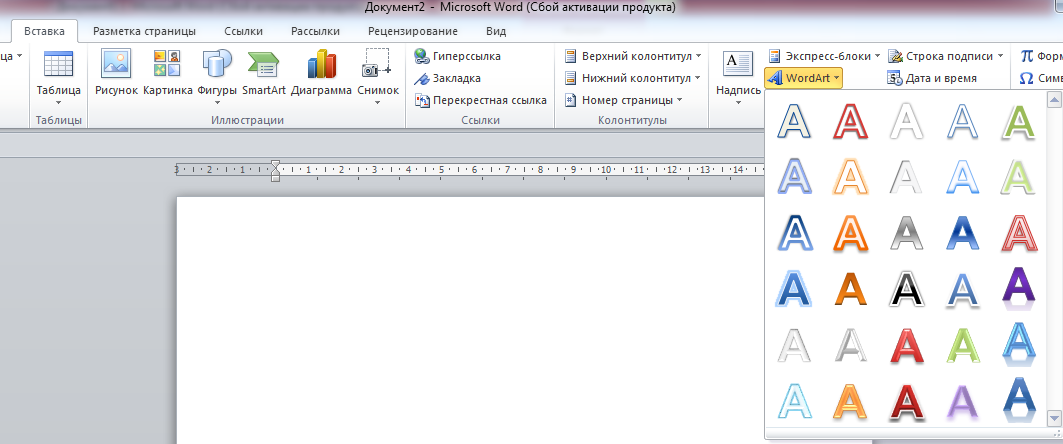This screenshot has width=1063, height=444.
Task: Click the WordArt gallery scroll-down arrow
Action: (x=1054, y=417)
